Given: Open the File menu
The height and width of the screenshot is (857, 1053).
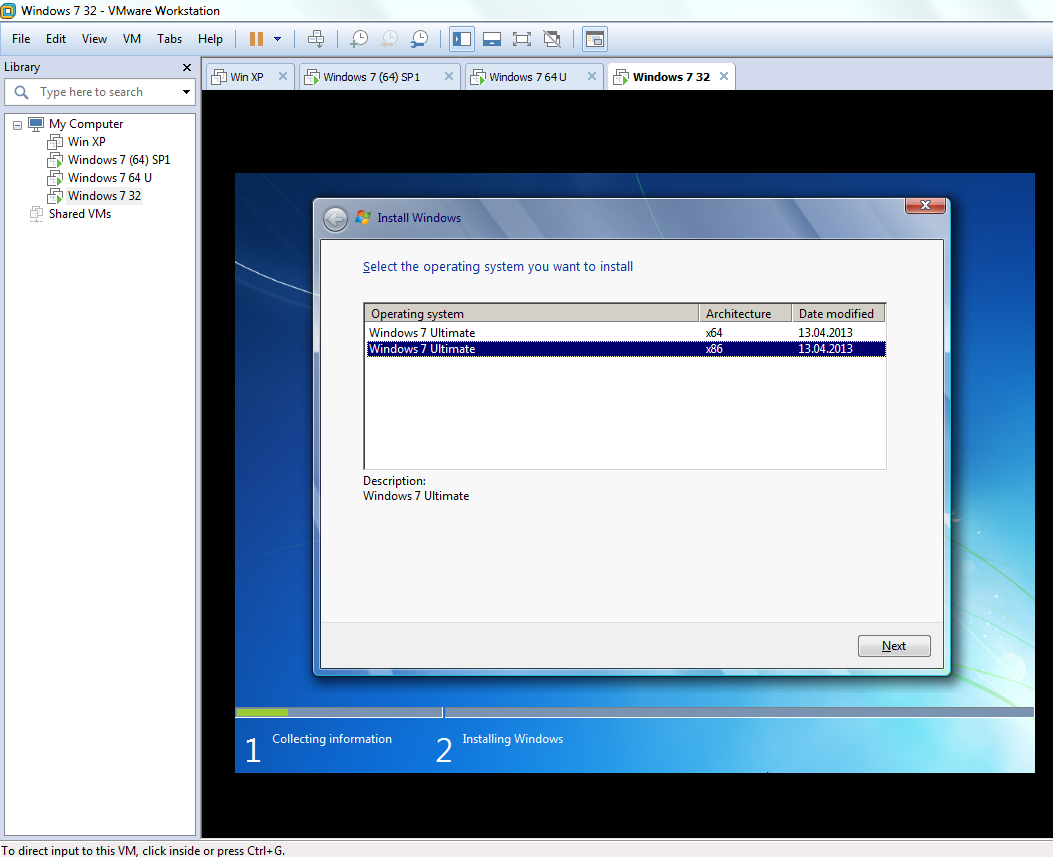Looking at the screenshot, I should click(21, 39).
